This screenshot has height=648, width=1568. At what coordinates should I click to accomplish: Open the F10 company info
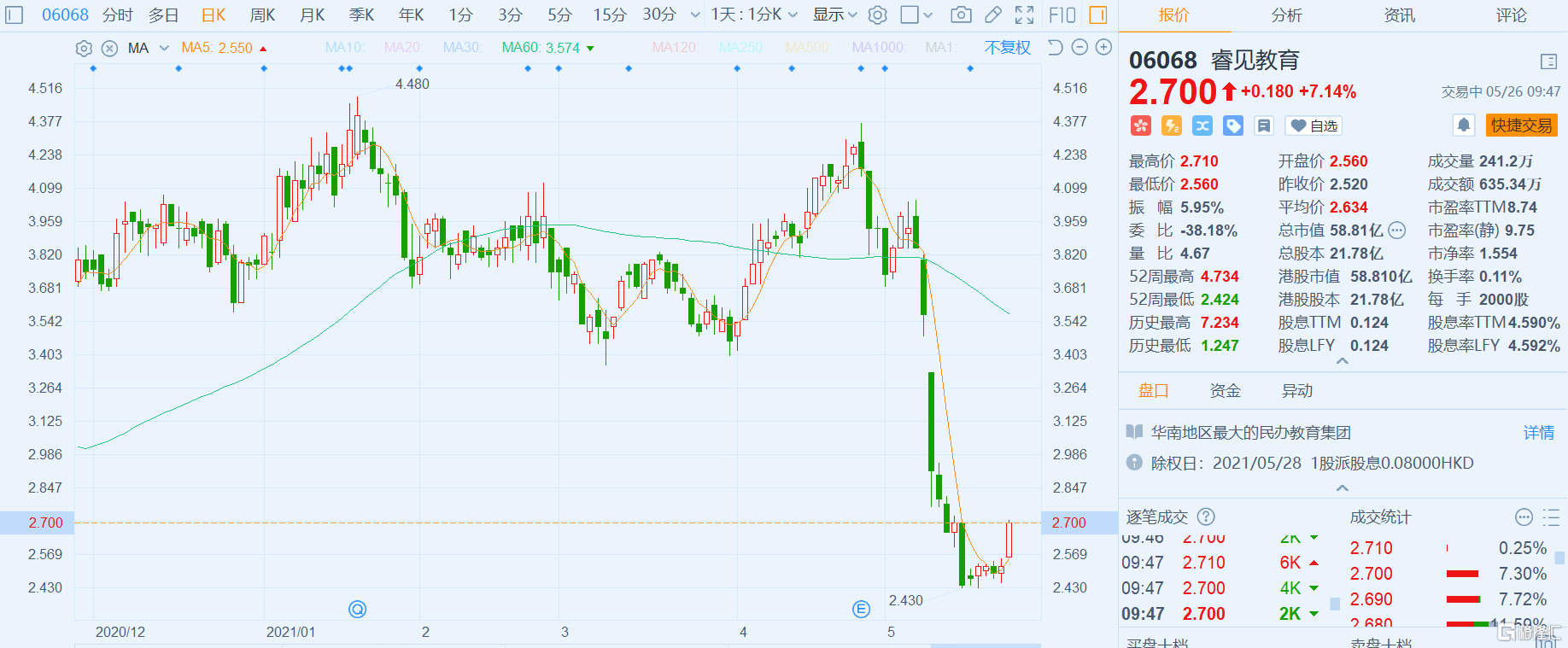(x=1062, y=15)
